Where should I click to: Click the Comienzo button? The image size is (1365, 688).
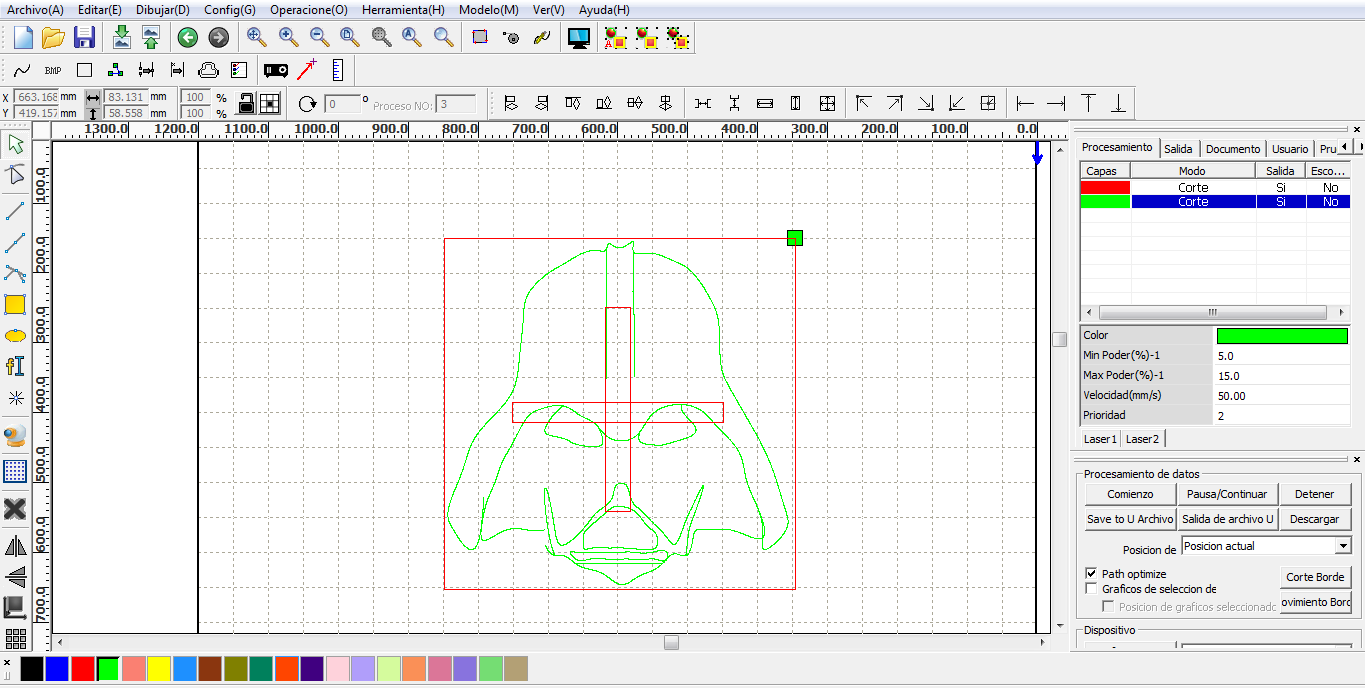(1130, 494)
